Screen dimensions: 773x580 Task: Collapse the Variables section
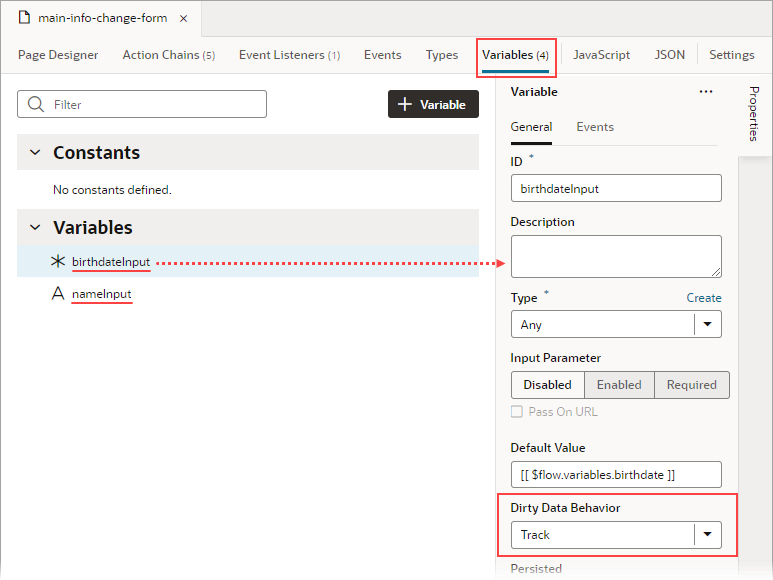point(35,227)
